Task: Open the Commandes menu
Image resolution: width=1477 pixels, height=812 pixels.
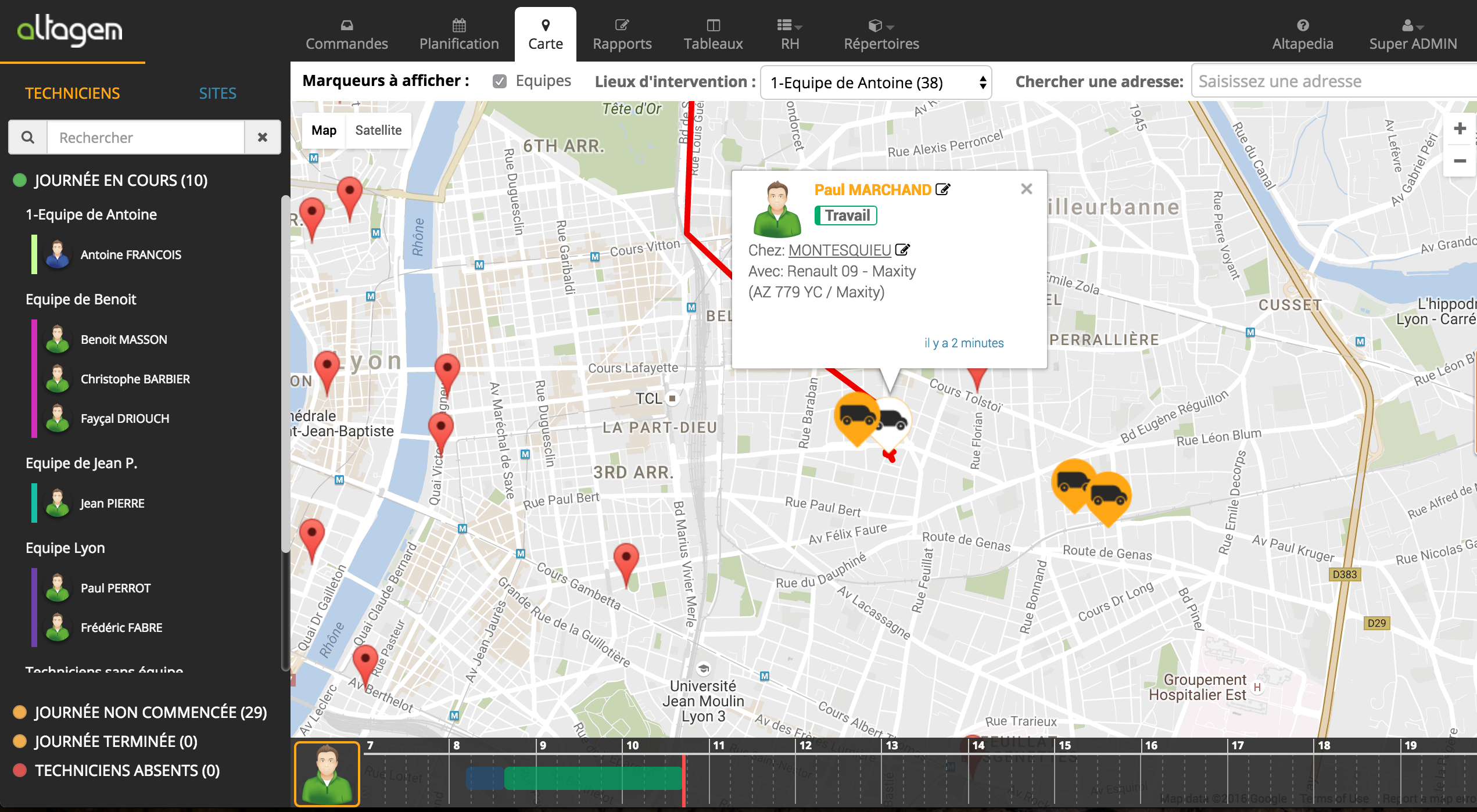Action: tap(346, 34)
